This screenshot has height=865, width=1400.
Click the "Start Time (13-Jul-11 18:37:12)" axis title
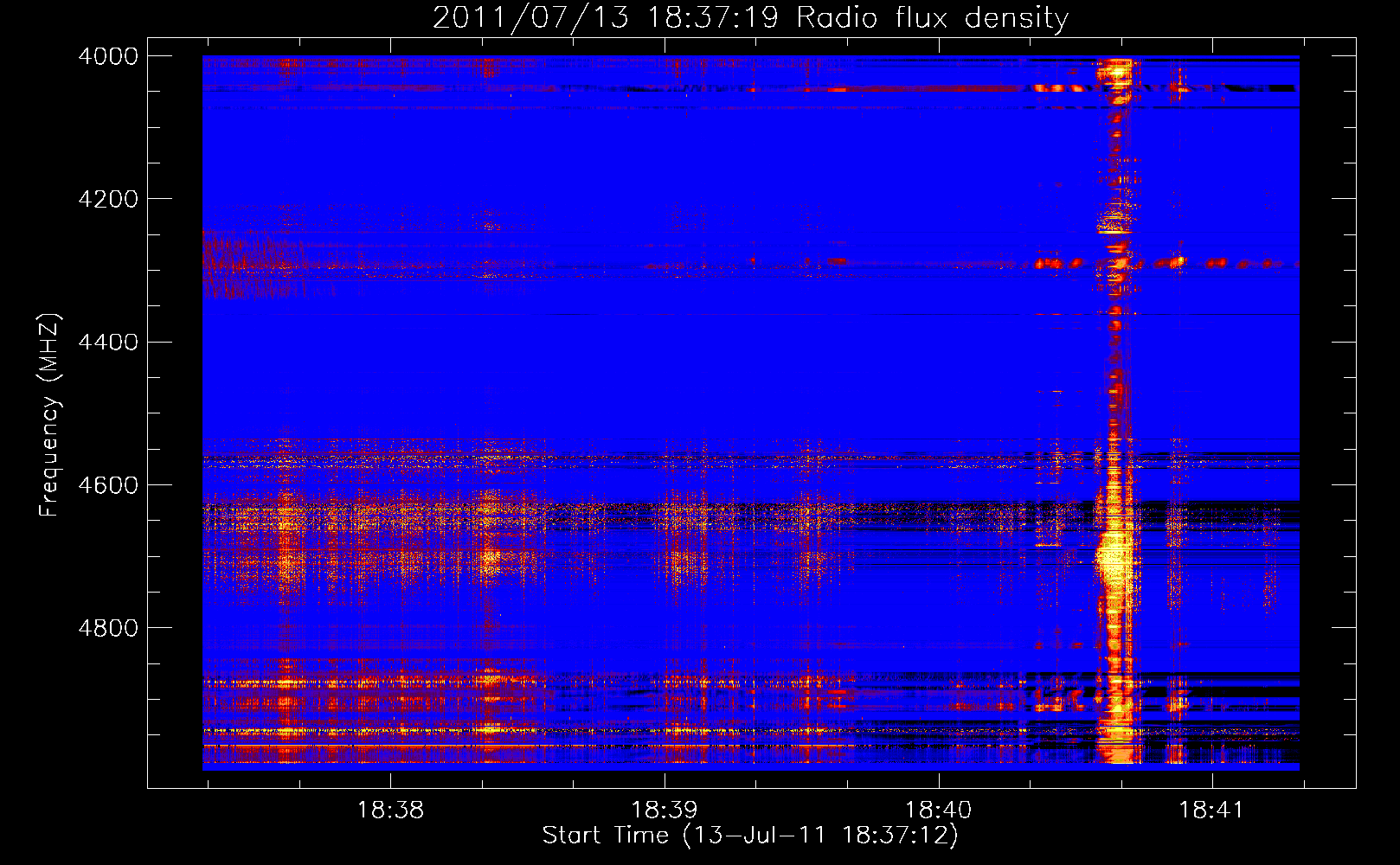[750, 836]
